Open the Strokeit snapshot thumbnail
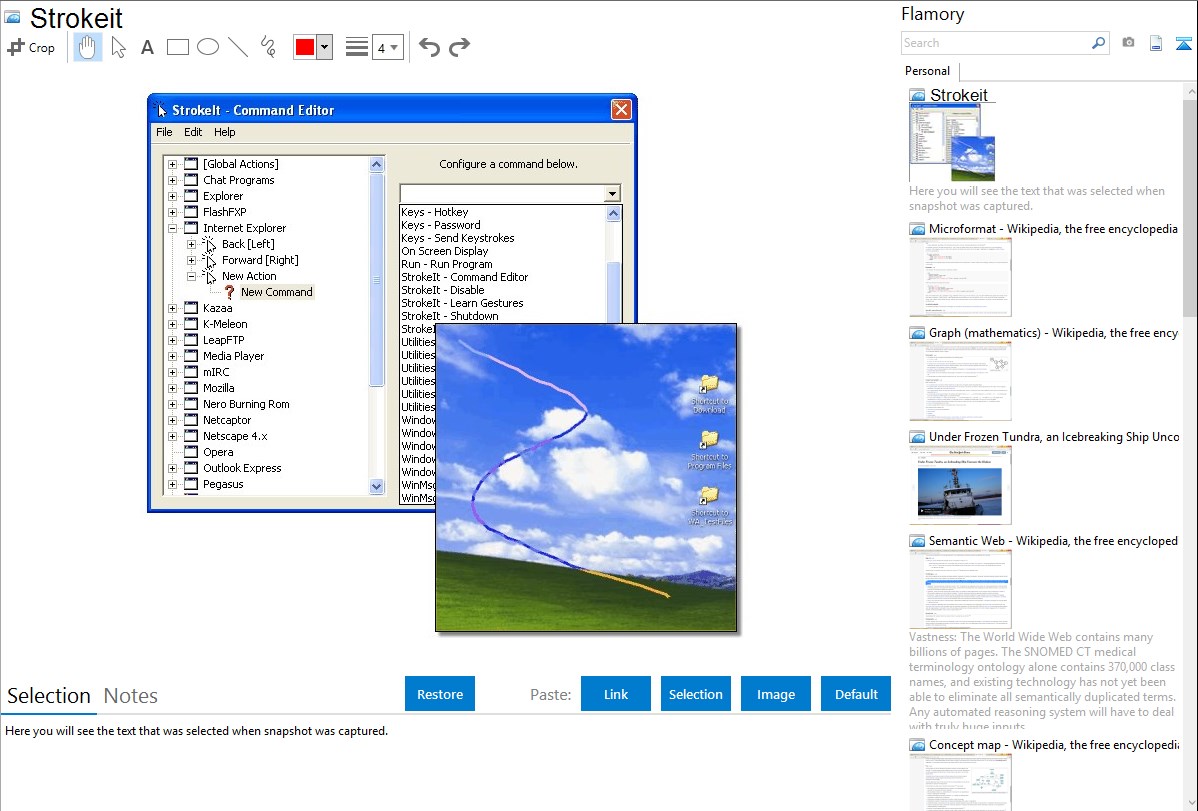Screen dimensions: 1198x811 coord(952,143)
